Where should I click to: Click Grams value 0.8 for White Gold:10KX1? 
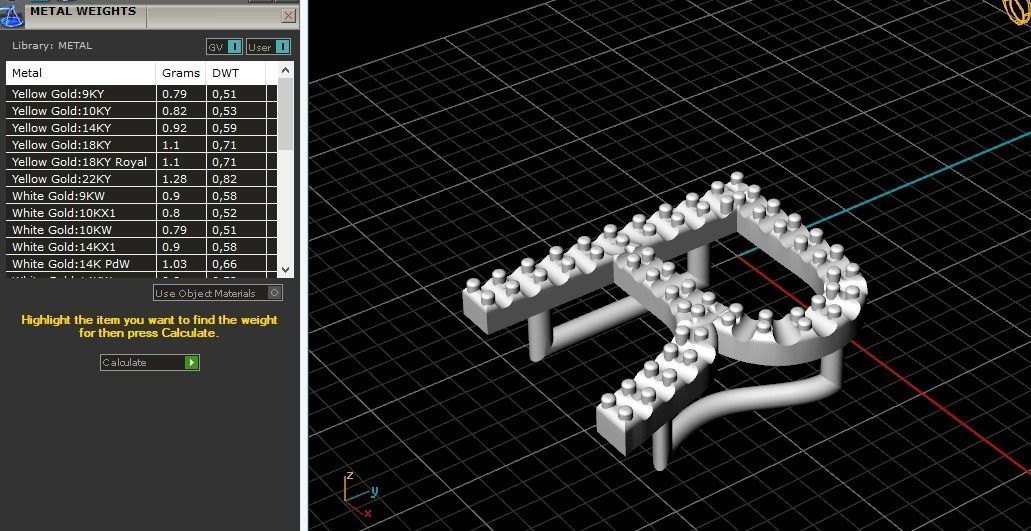pos(171,213)
